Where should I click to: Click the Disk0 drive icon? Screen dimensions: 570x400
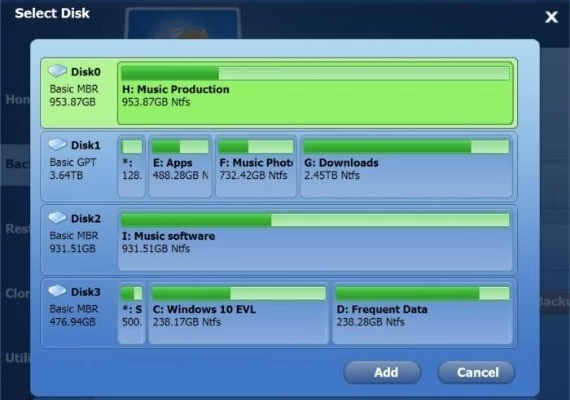click(x=57, y=71)
